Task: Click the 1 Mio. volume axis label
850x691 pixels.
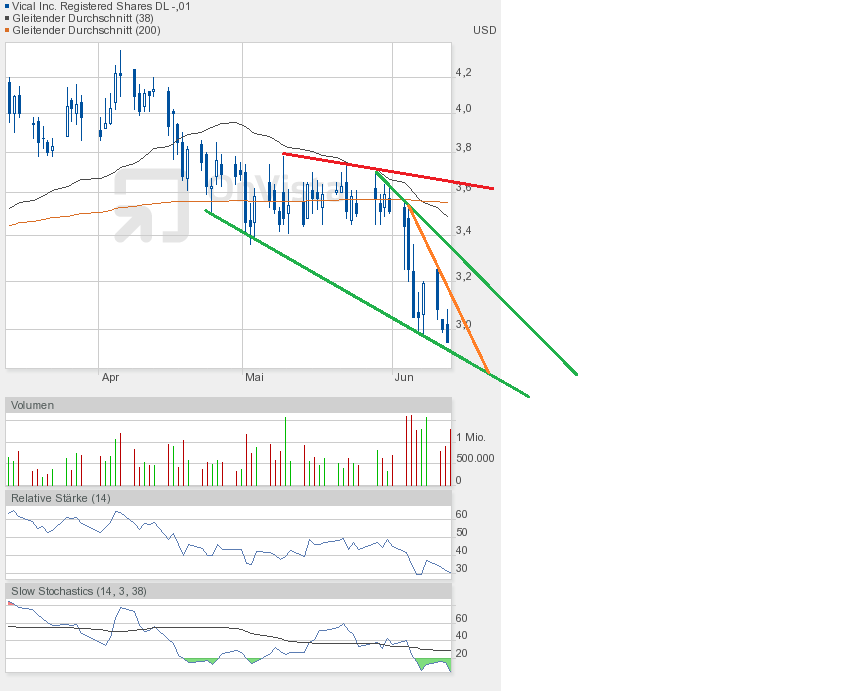Action: 471,437
